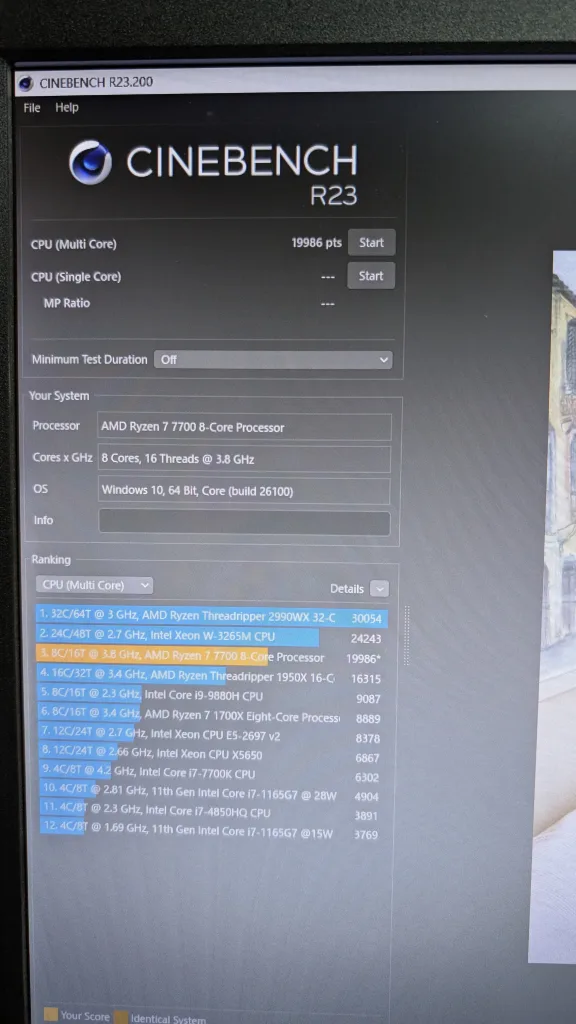Open the Minimum Test Duration dropdown
This screenshot has width=576, height=1024.
(273, 359)
